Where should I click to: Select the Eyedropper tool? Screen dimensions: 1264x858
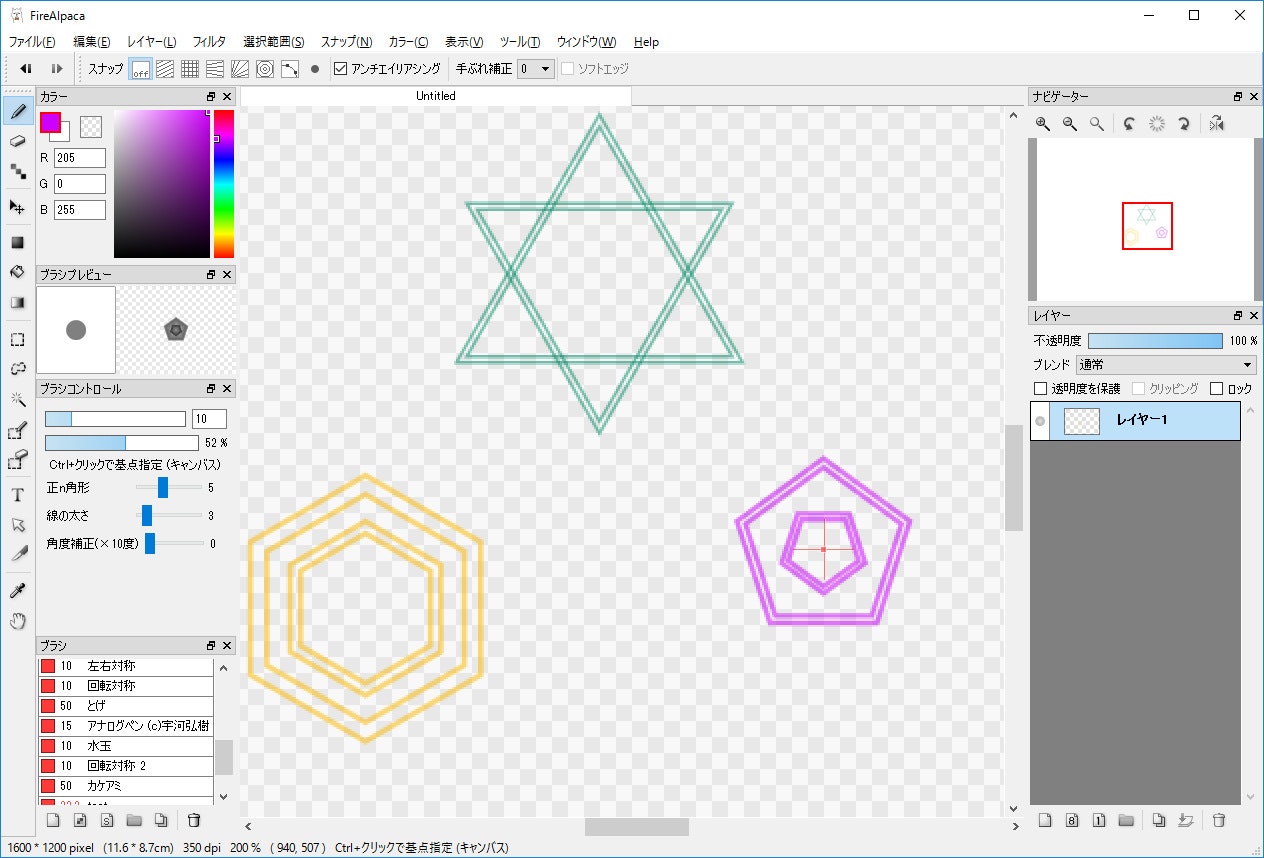tap(17, 591)
